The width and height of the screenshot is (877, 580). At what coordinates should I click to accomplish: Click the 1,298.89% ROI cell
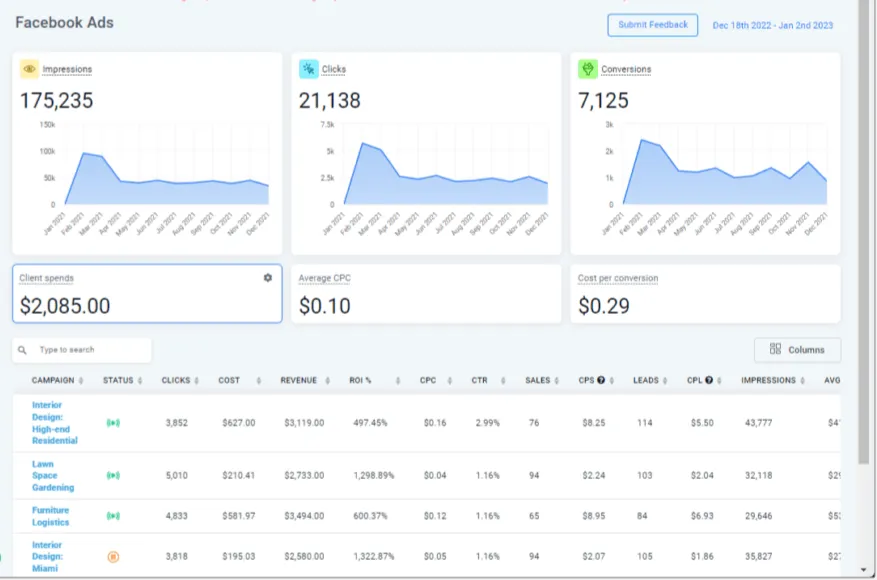coord(374,475)
